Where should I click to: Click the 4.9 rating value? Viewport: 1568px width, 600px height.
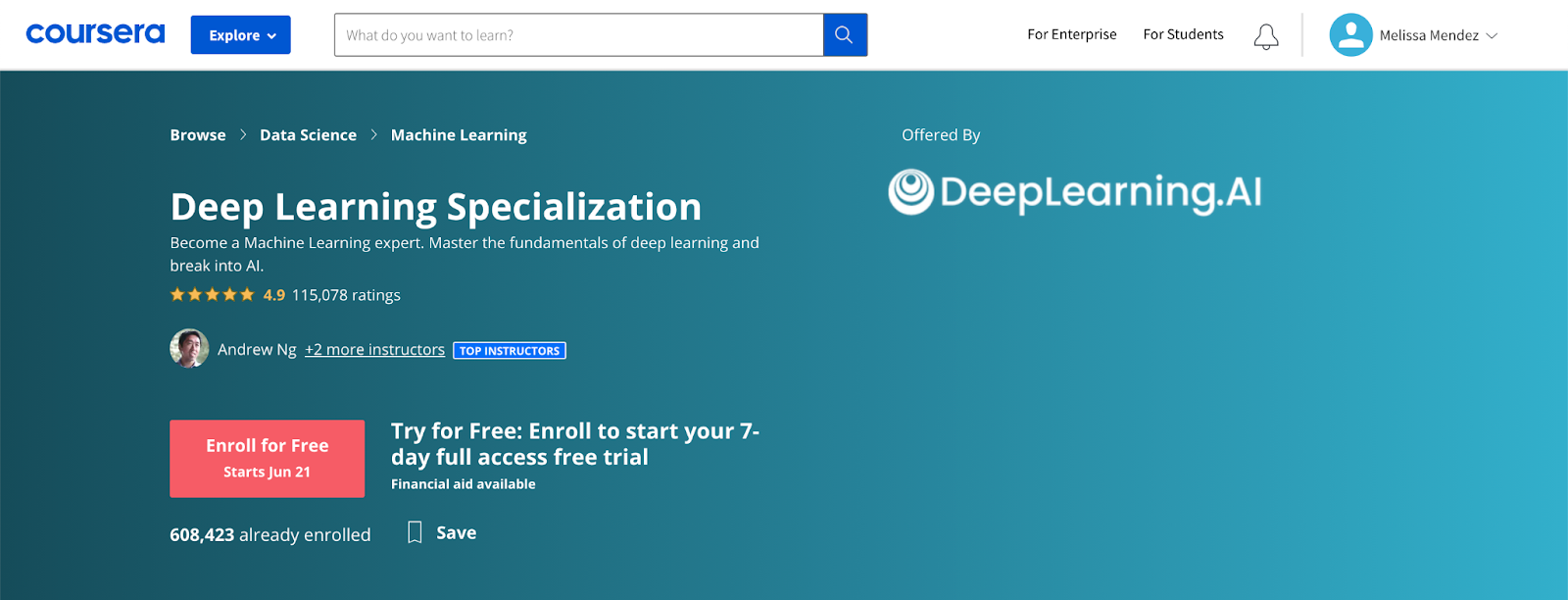274,295
